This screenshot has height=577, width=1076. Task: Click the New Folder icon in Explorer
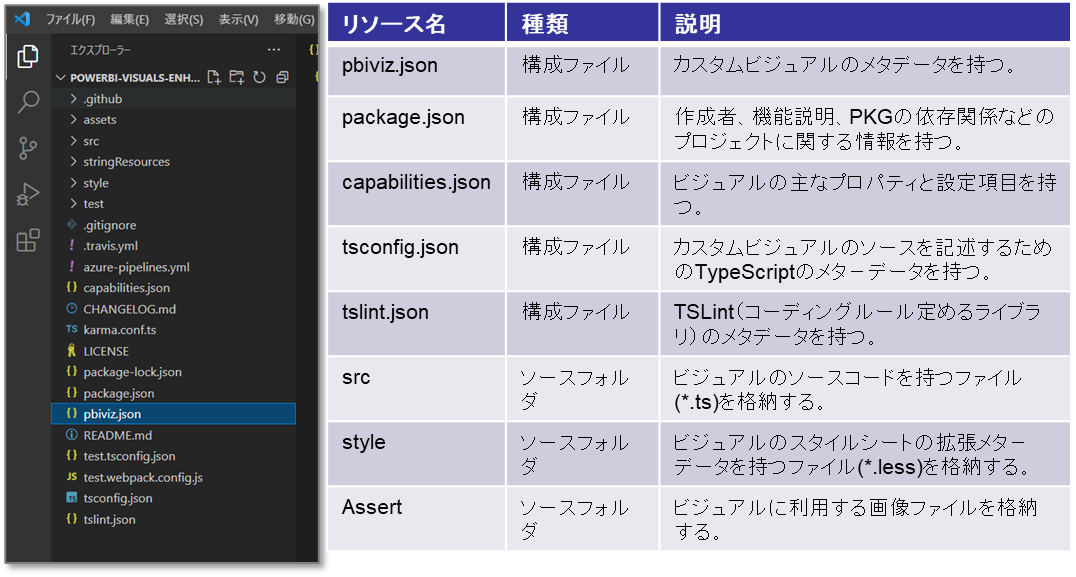click(237, 77)
